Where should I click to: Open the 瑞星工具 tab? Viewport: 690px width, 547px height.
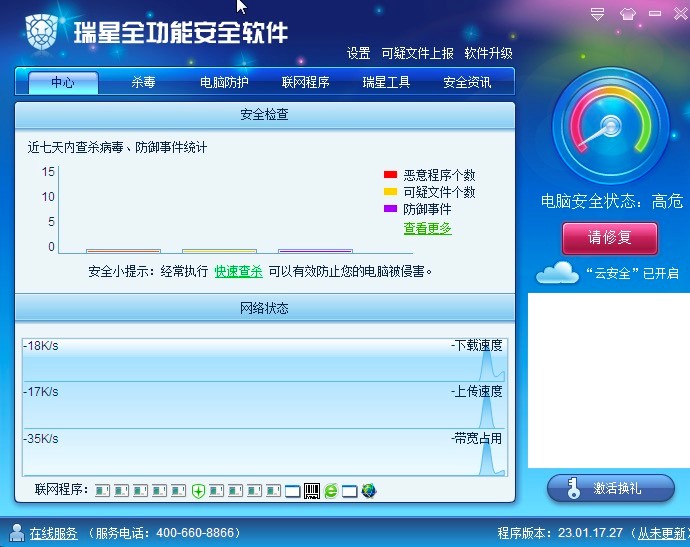click(386, 82)
